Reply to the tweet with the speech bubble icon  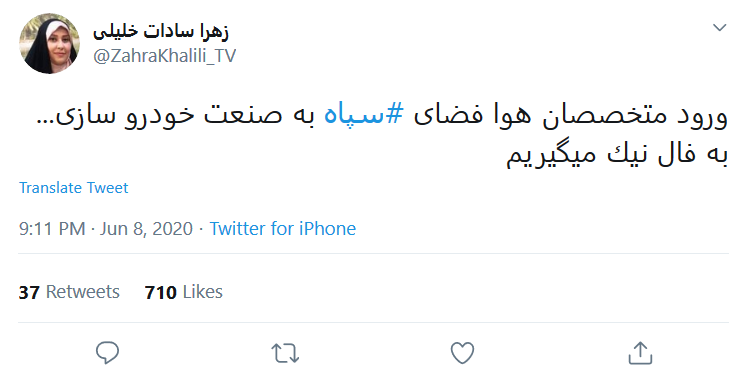click(107, 353)
